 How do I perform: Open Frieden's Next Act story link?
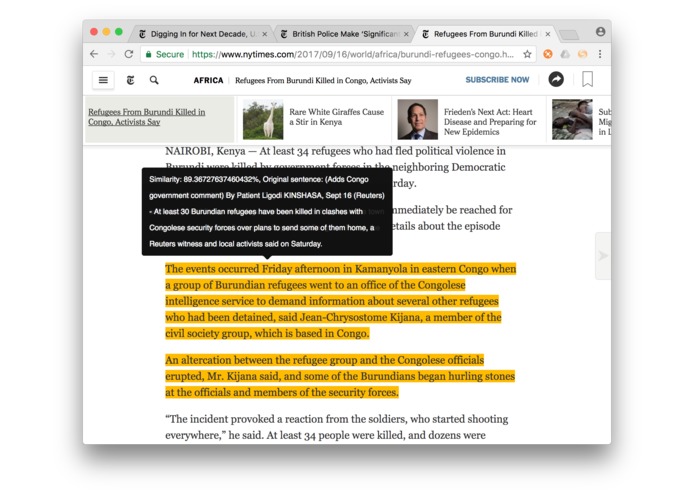pyautogui.click(x=490, y=122)
